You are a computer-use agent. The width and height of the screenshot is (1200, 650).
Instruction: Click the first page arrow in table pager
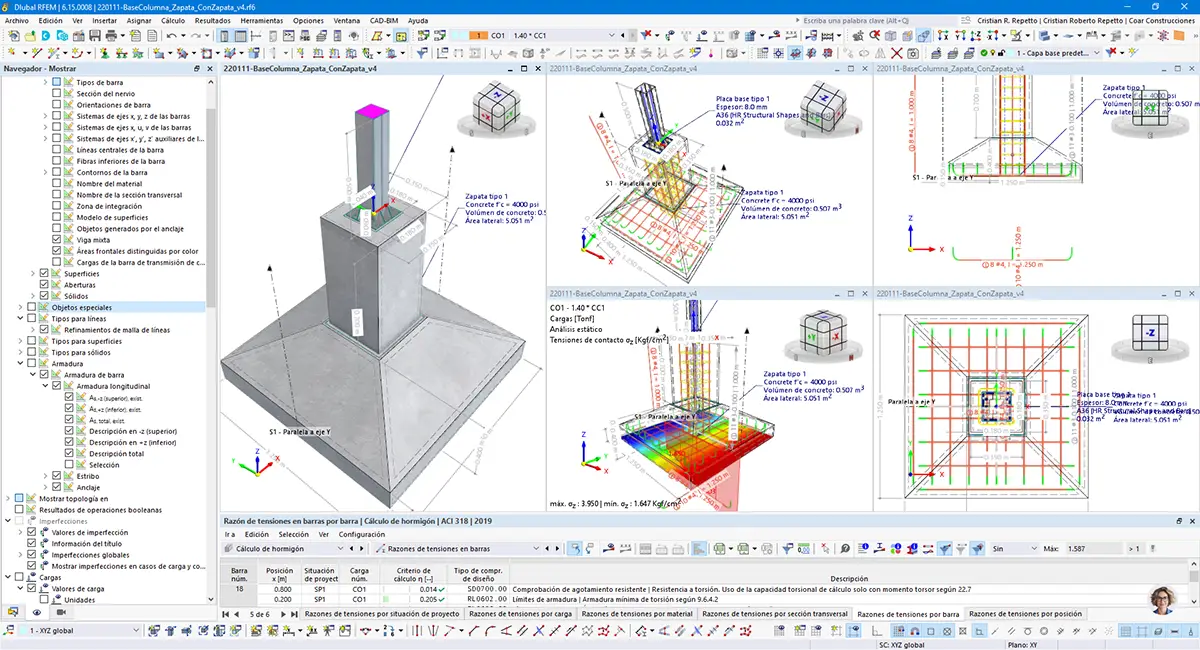225,613
